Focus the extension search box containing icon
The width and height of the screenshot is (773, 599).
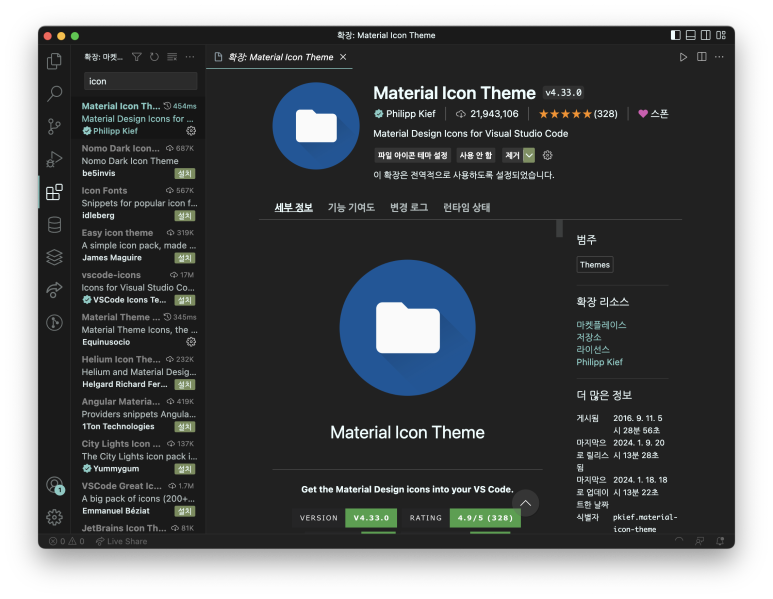pos(141,81)
